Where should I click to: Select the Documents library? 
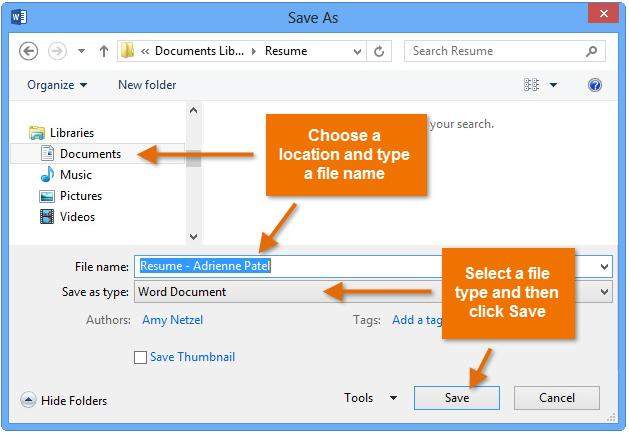pyautogui.click(x=90, y=154)
